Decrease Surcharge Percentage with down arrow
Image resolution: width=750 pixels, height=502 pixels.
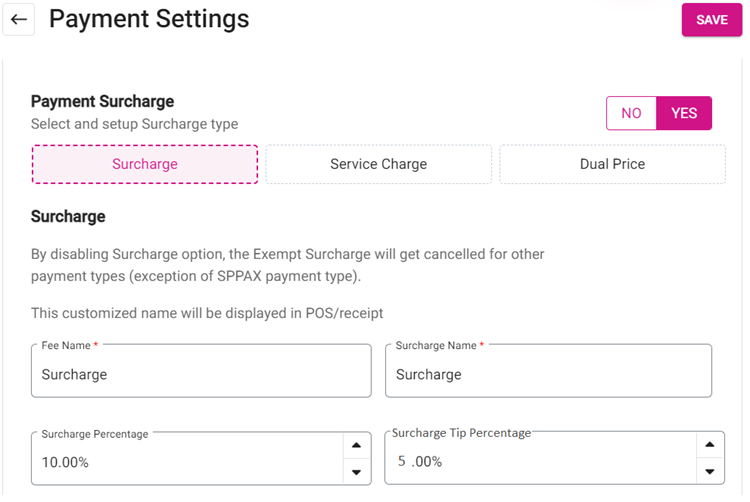[x=357, y=472]
